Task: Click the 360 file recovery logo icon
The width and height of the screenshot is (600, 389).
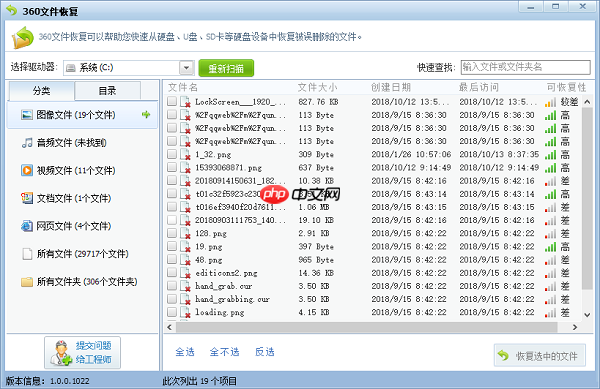Action: 23,37
